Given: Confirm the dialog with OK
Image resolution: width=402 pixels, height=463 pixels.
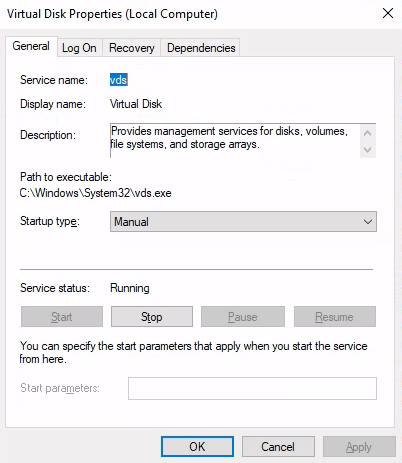Looking at the screenshot, I should 197,447.
